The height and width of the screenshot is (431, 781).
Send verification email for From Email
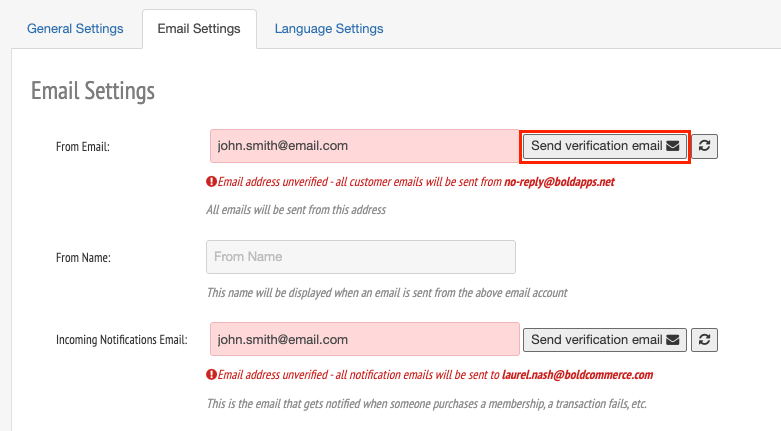[x=605, y=146]
